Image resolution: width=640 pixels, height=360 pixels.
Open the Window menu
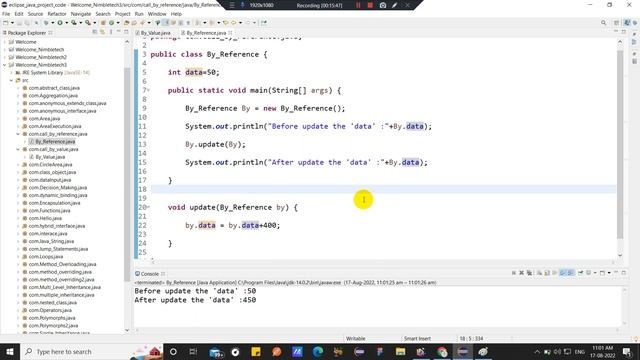pyautogui.click(x=157, y=14)
